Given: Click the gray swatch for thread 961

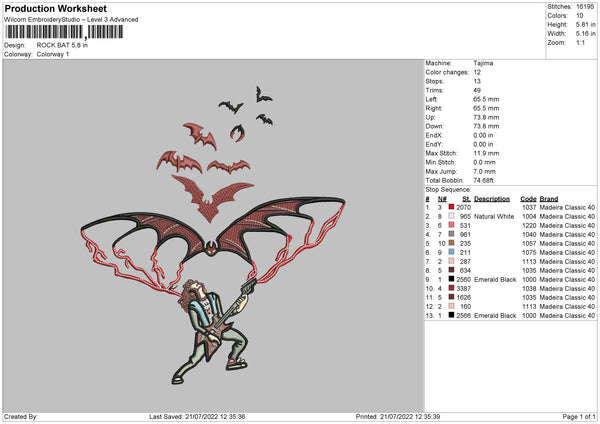Looking at the screenshot, I should [452, 234].
